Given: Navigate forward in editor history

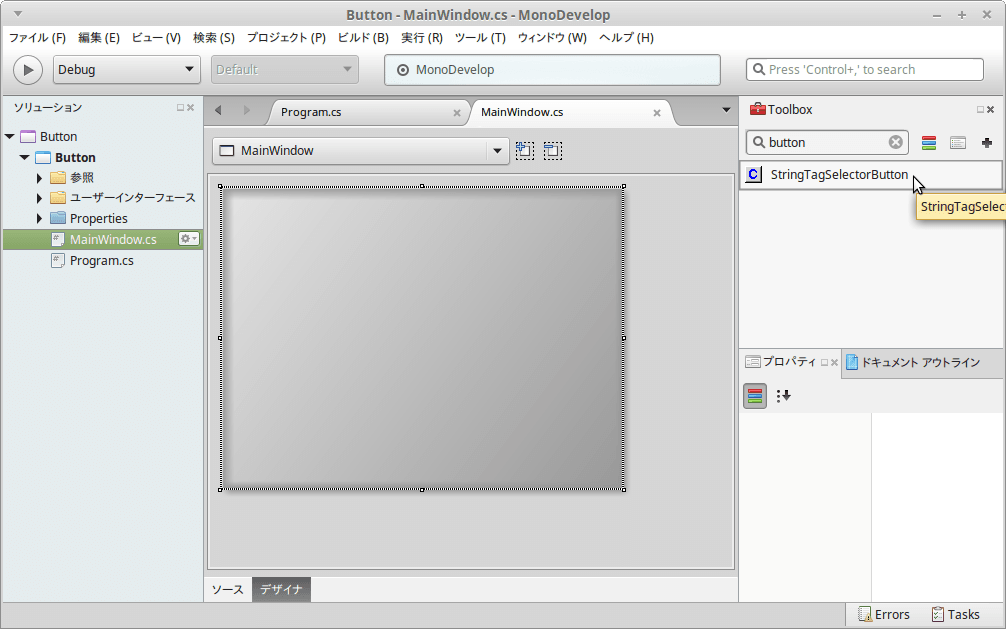Looking at the screenshot, I should tap(247, 110).
